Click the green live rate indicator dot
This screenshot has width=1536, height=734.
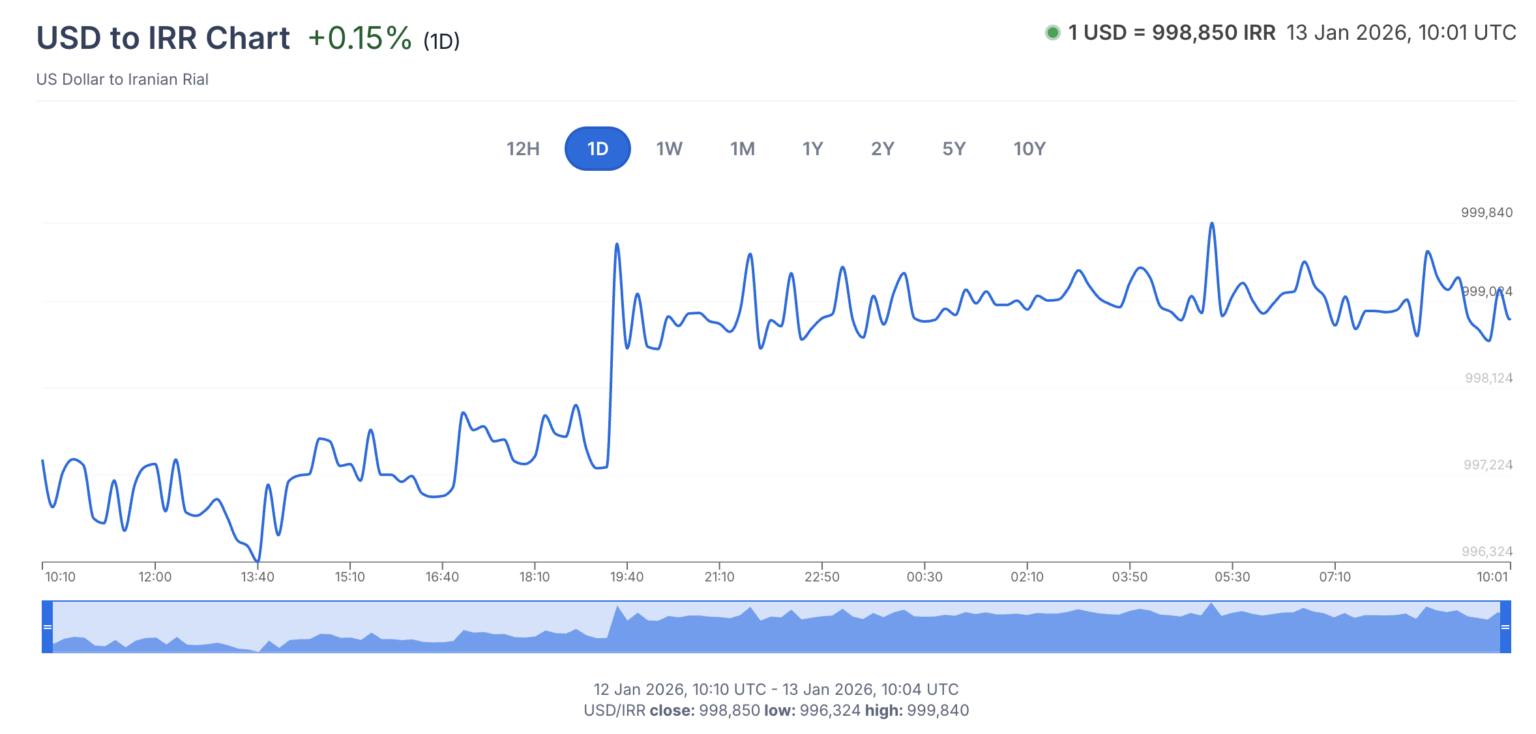1051,32
